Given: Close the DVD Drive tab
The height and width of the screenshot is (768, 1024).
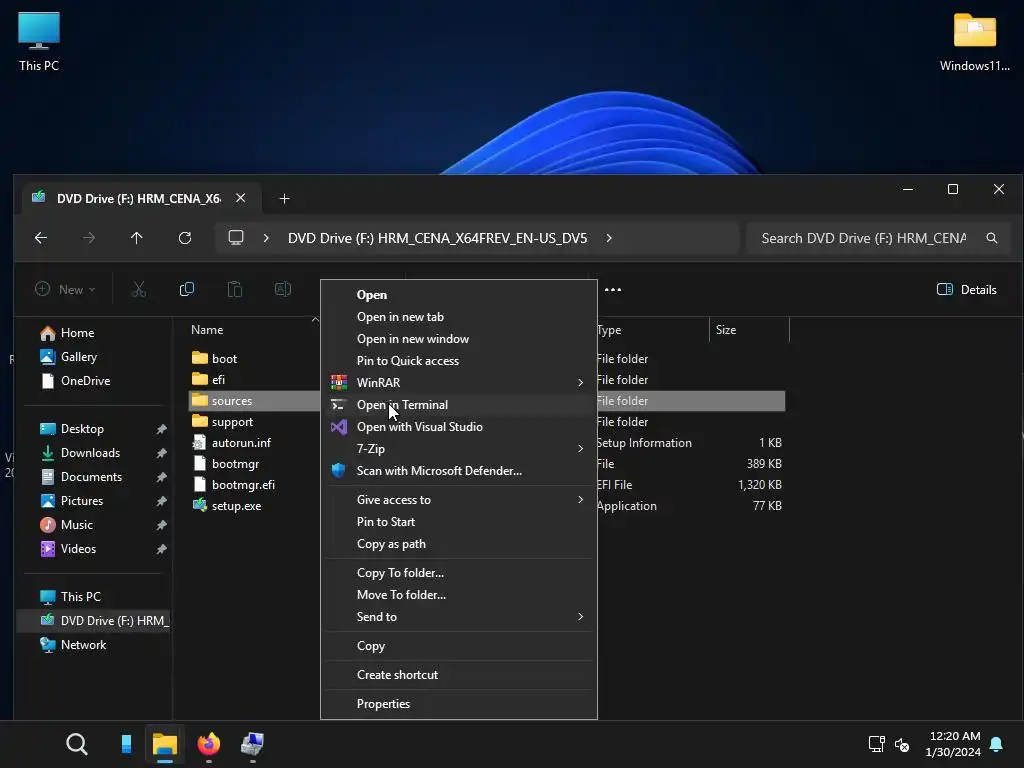Looking at the screenshot, I should (x=240, y=198).
